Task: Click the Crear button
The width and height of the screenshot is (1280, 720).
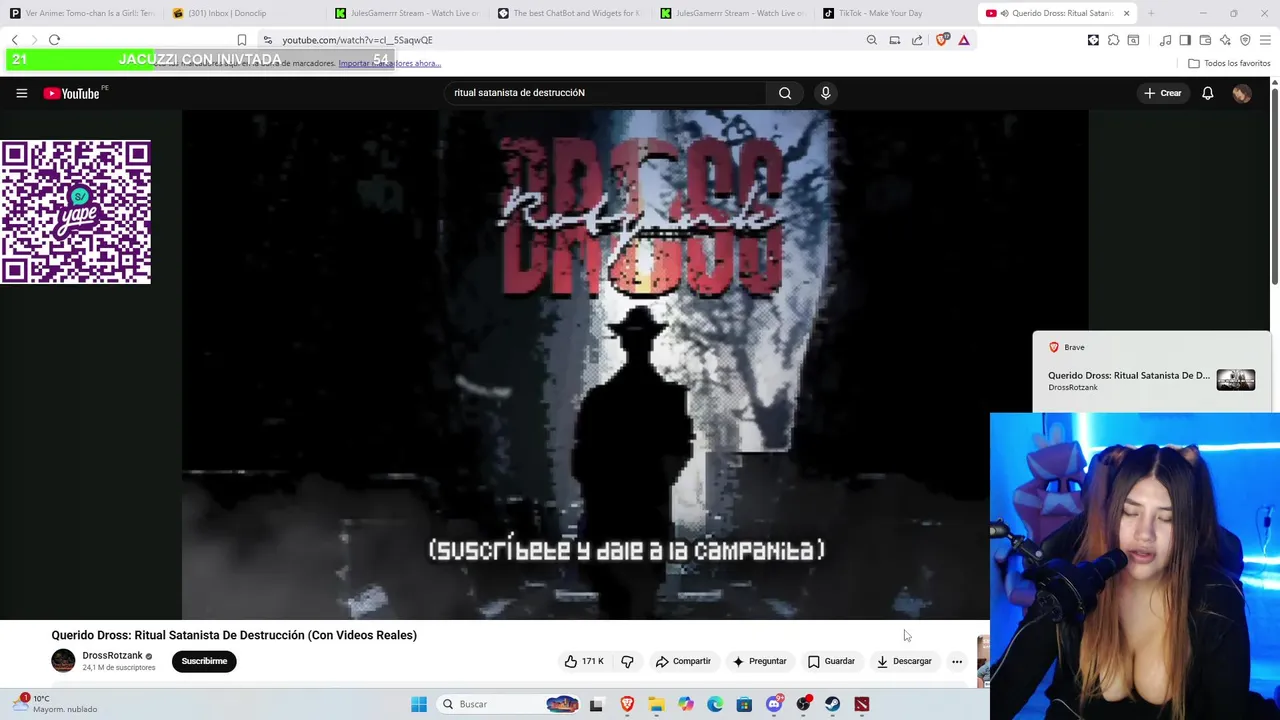Action: point(1163,93)
